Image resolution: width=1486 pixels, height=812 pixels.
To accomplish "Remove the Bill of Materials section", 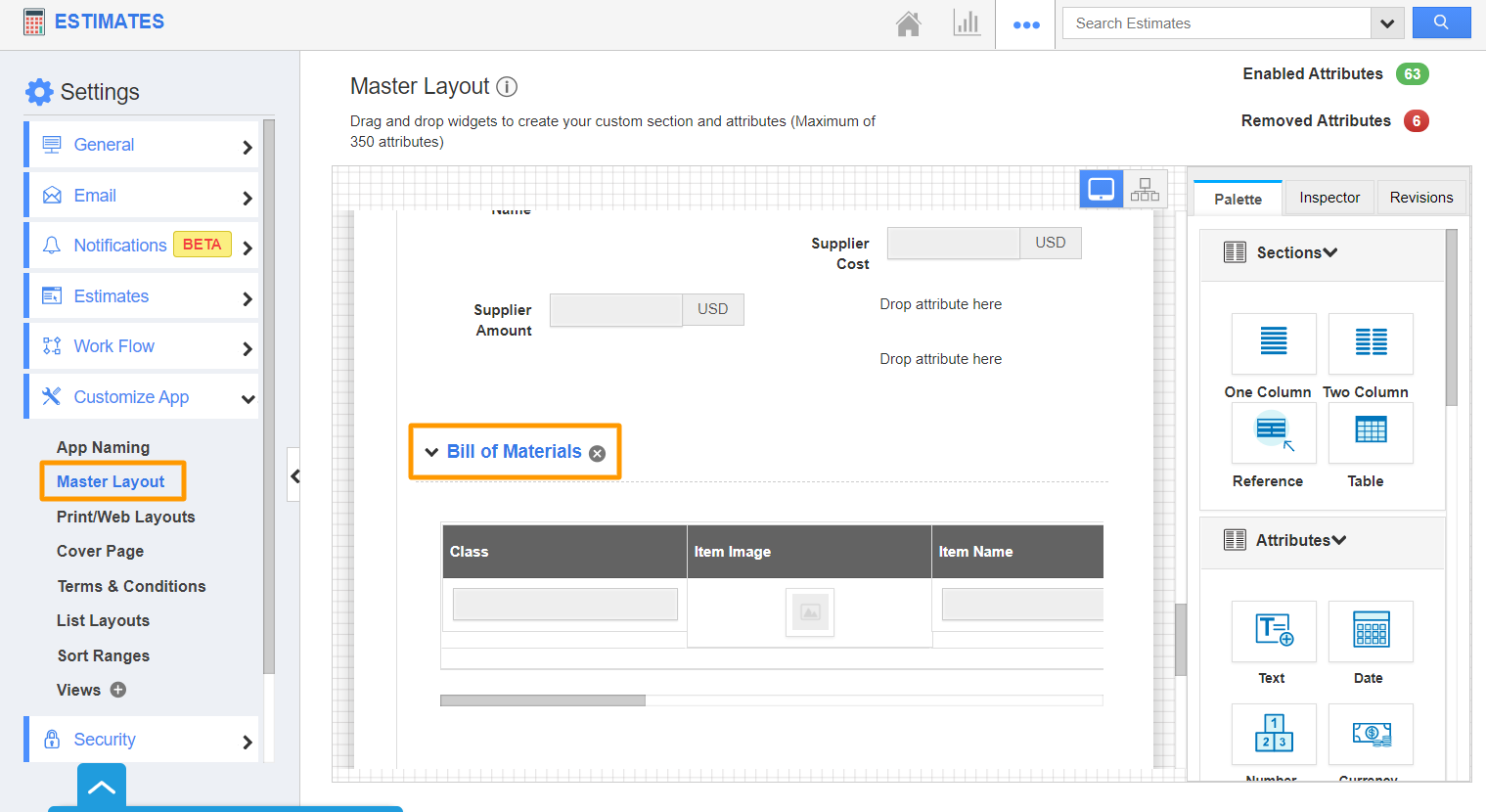I will (598, 453).
